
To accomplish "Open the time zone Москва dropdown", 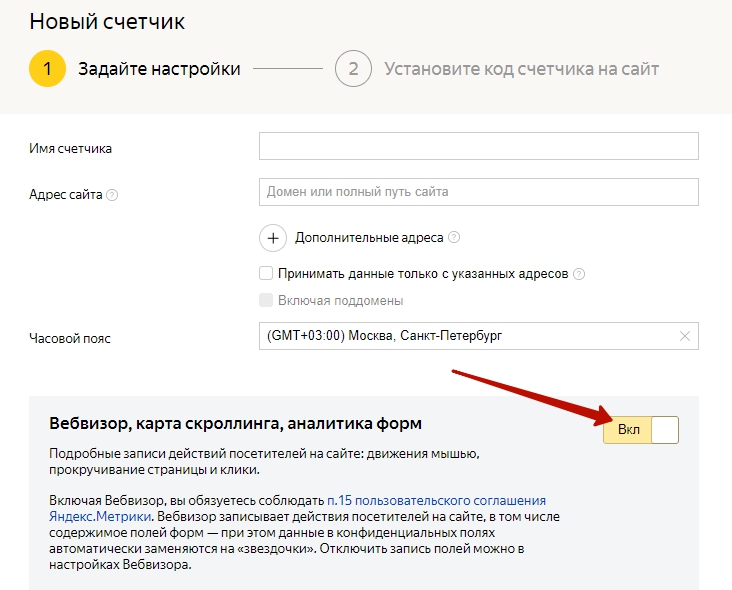I will (479, 336).
